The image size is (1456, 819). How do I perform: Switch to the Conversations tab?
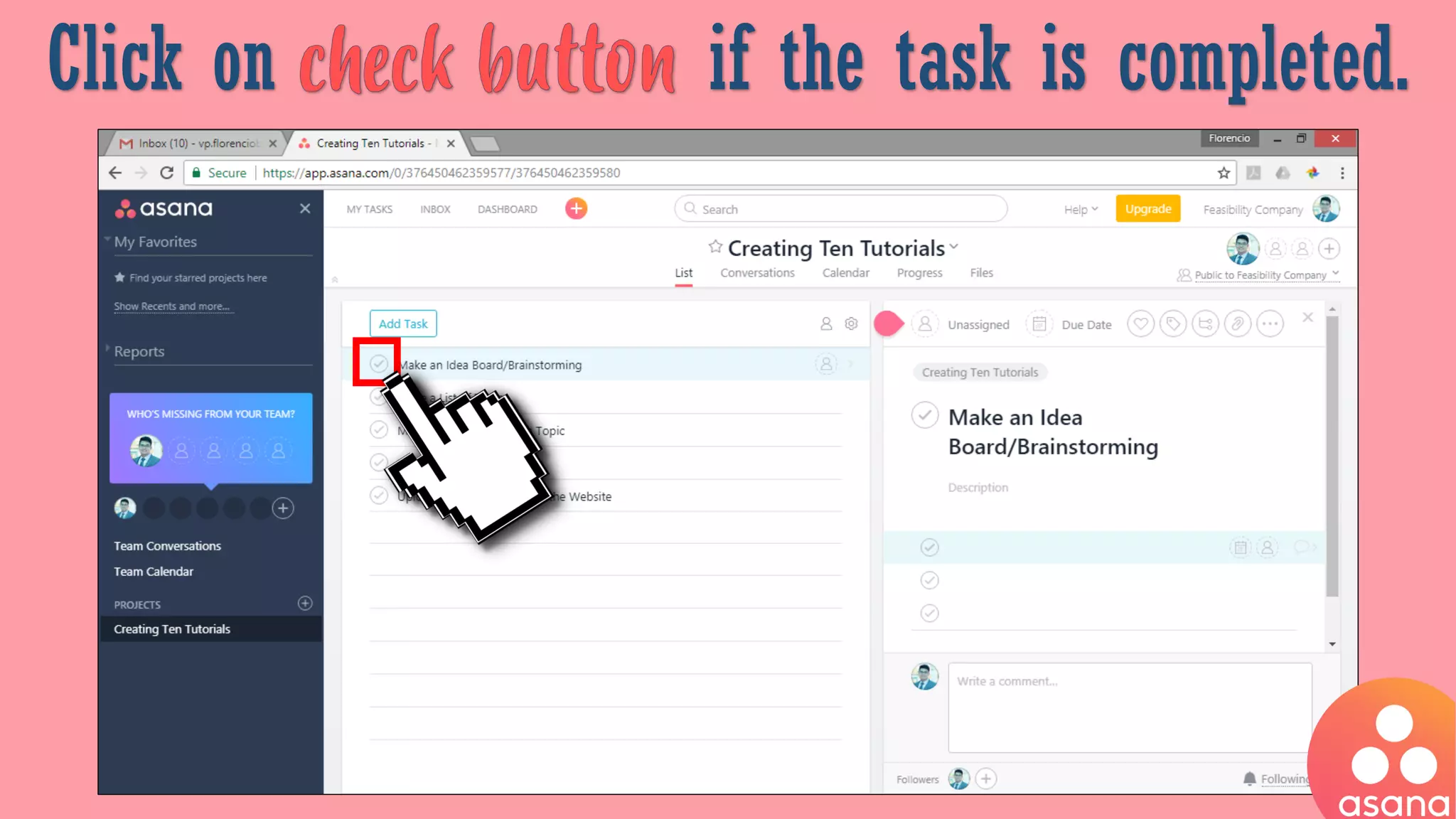click(x=757, y=272)
